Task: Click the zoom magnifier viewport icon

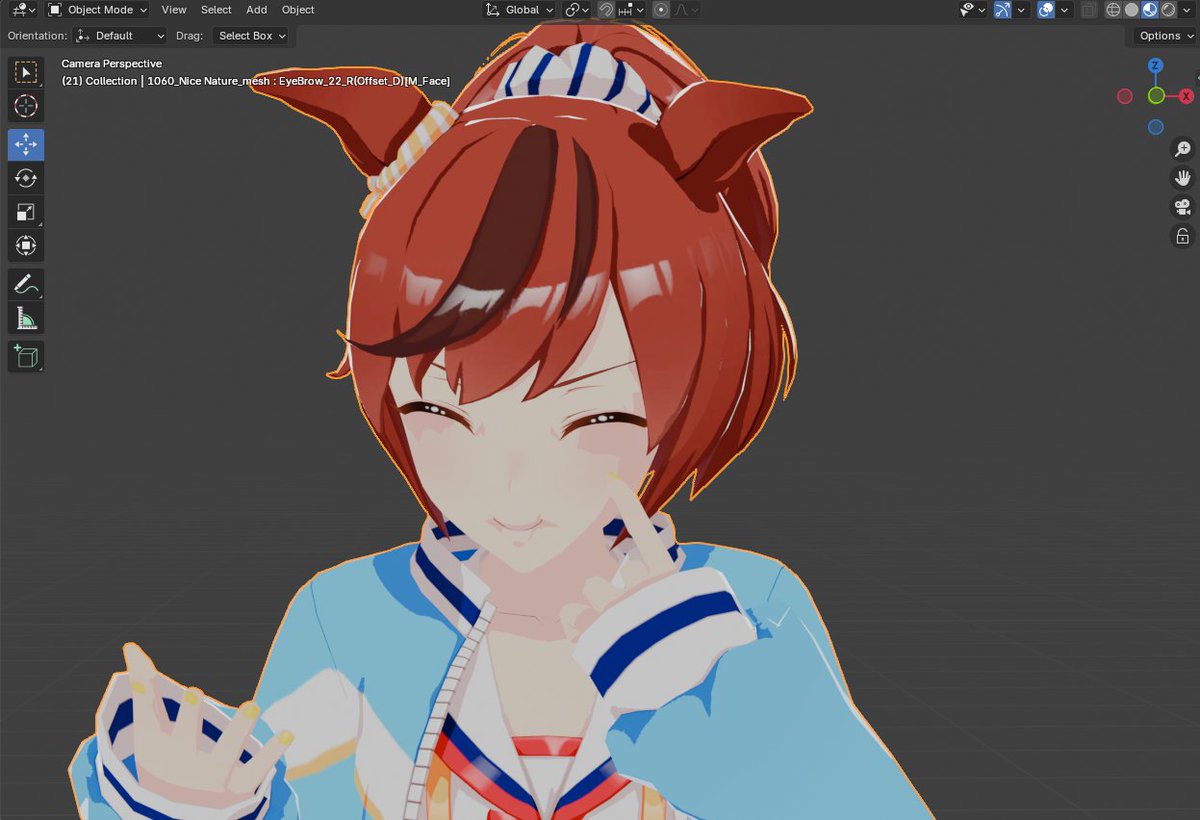Action: click(x=1183, y=149)
